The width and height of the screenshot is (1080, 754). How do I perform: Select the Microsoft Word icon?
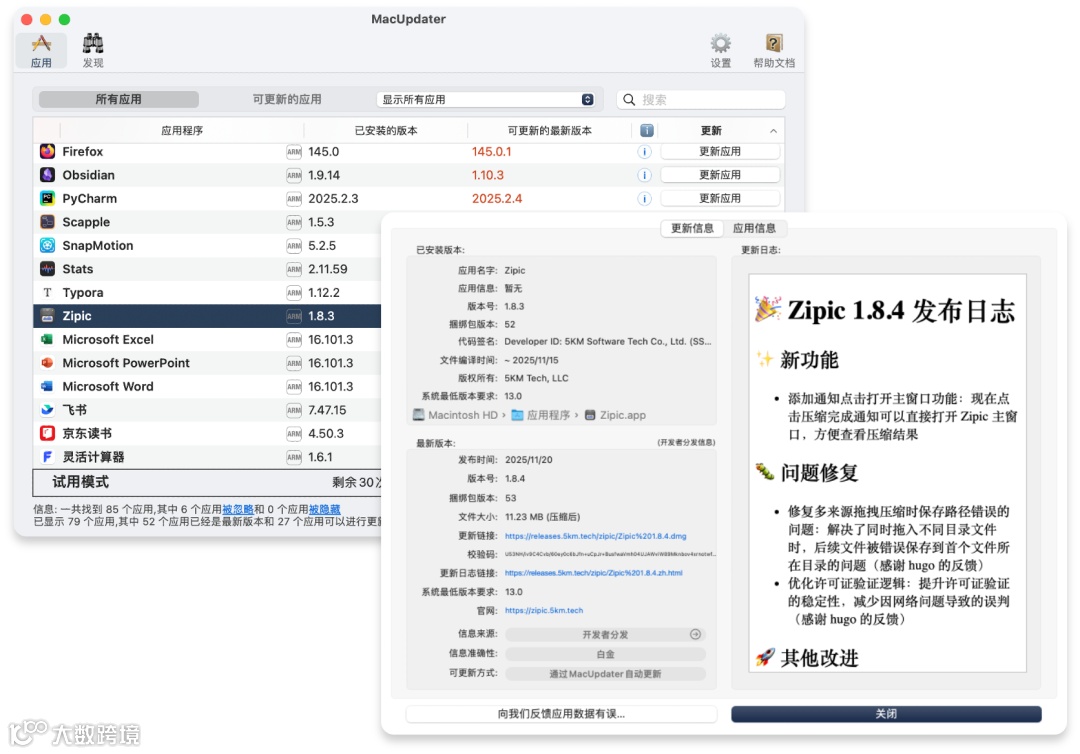(x=48, y=386)
